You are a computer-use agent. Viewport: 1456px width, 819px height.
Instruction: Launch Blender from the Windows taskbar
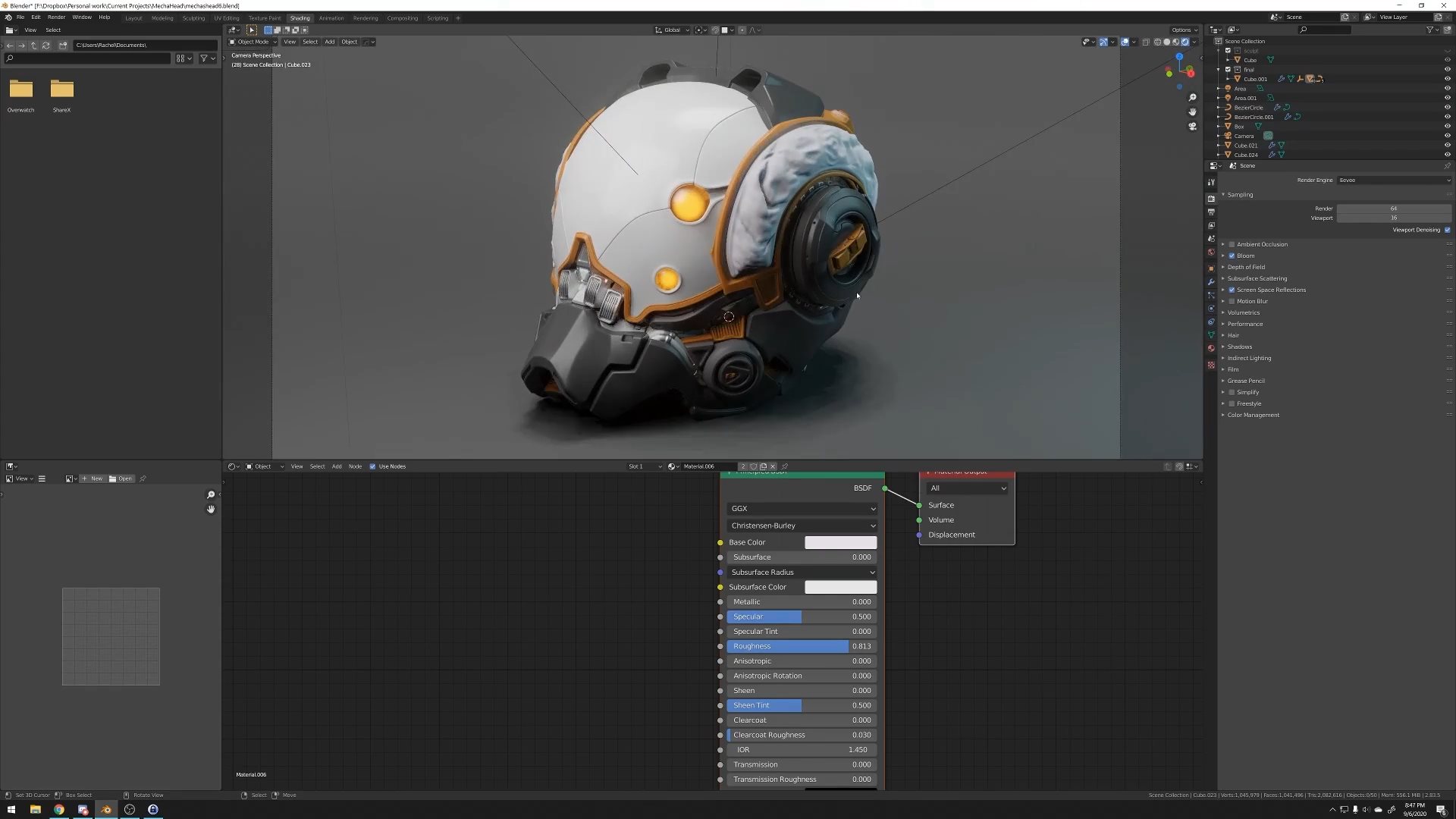tap(106, 809)
